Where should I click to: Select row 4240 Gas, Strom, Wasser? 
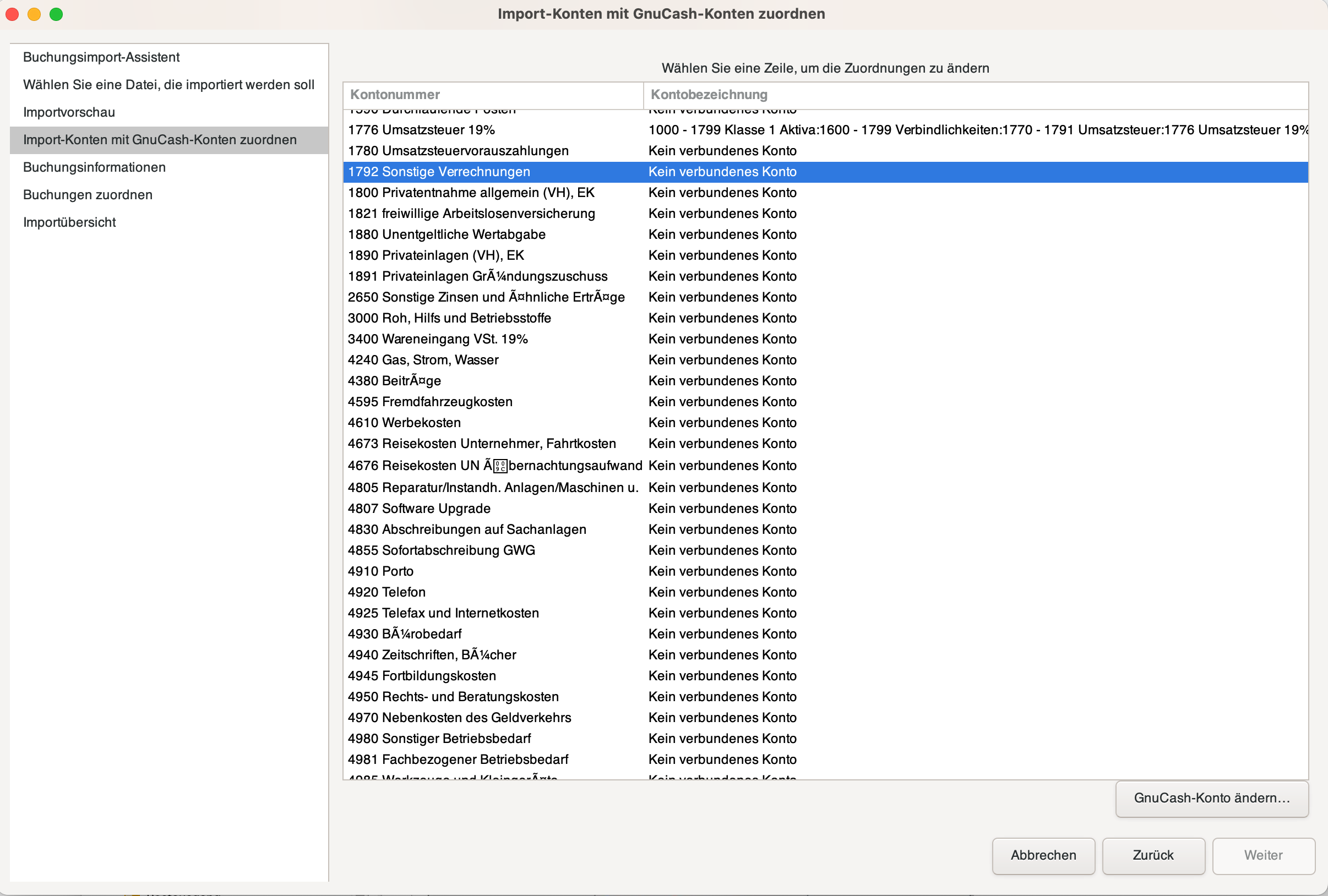coord(825,360)
